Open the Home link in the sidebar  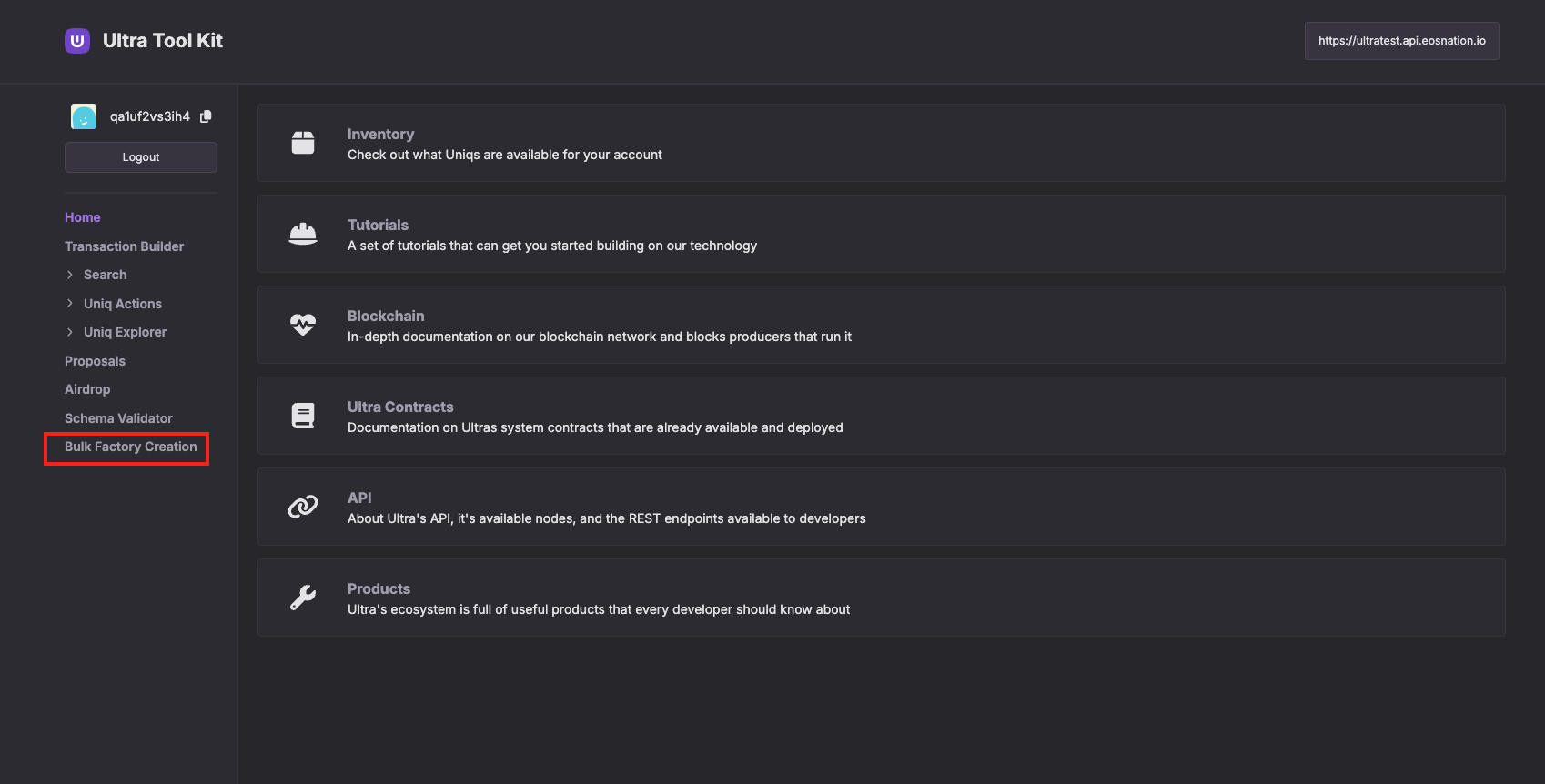tap(82, 217)
